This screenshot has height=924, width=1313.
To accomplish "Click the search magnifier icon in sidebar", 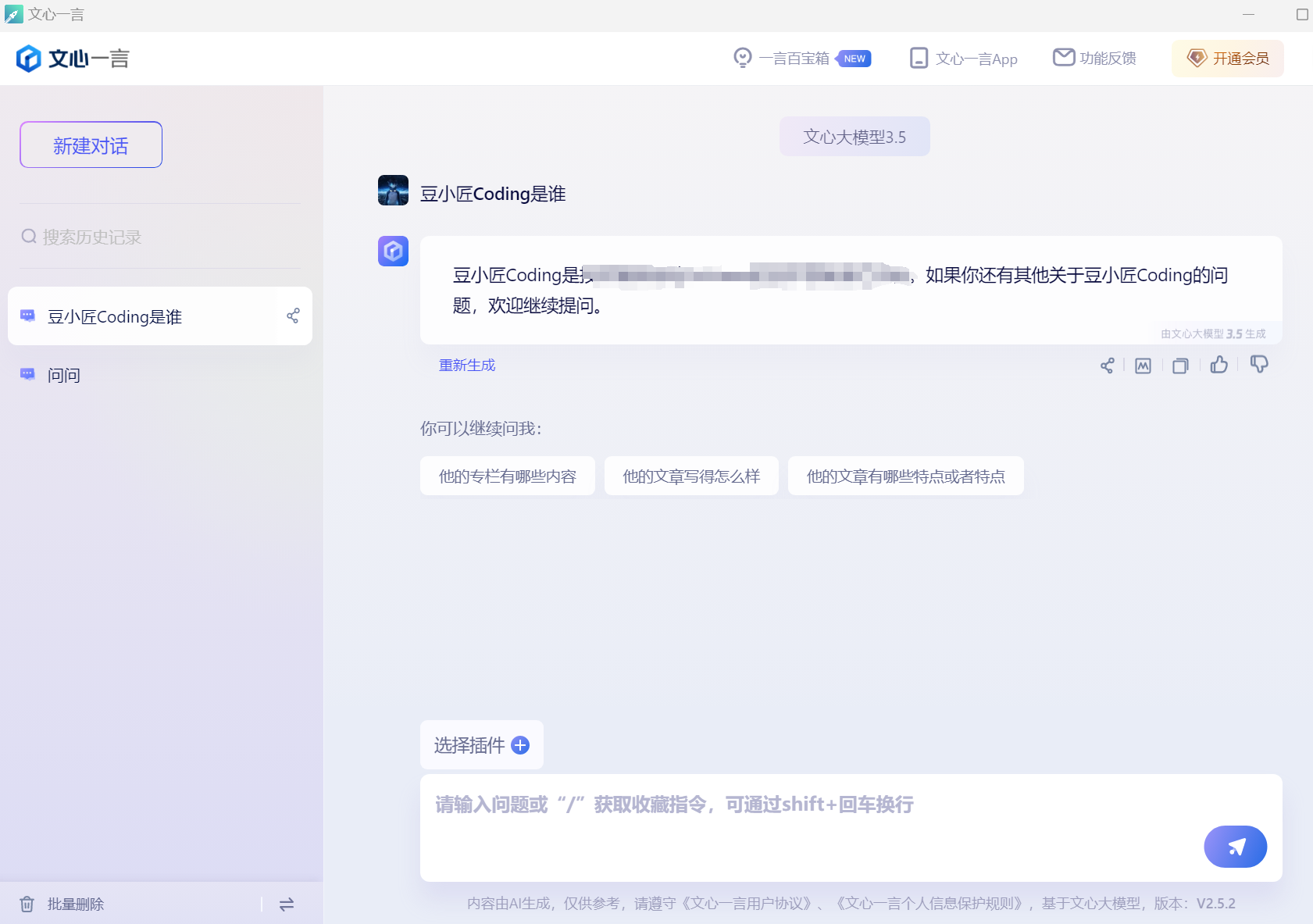I will point(29,236).
